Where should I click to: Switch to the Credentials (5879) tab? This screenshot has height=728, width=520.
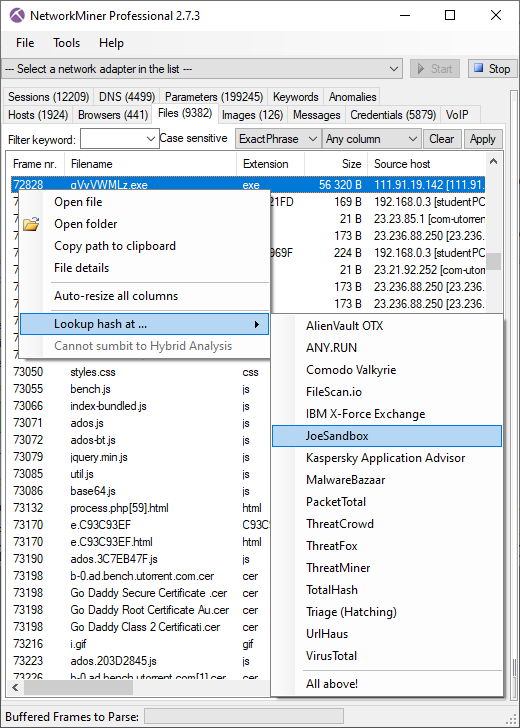pos(393,115)
